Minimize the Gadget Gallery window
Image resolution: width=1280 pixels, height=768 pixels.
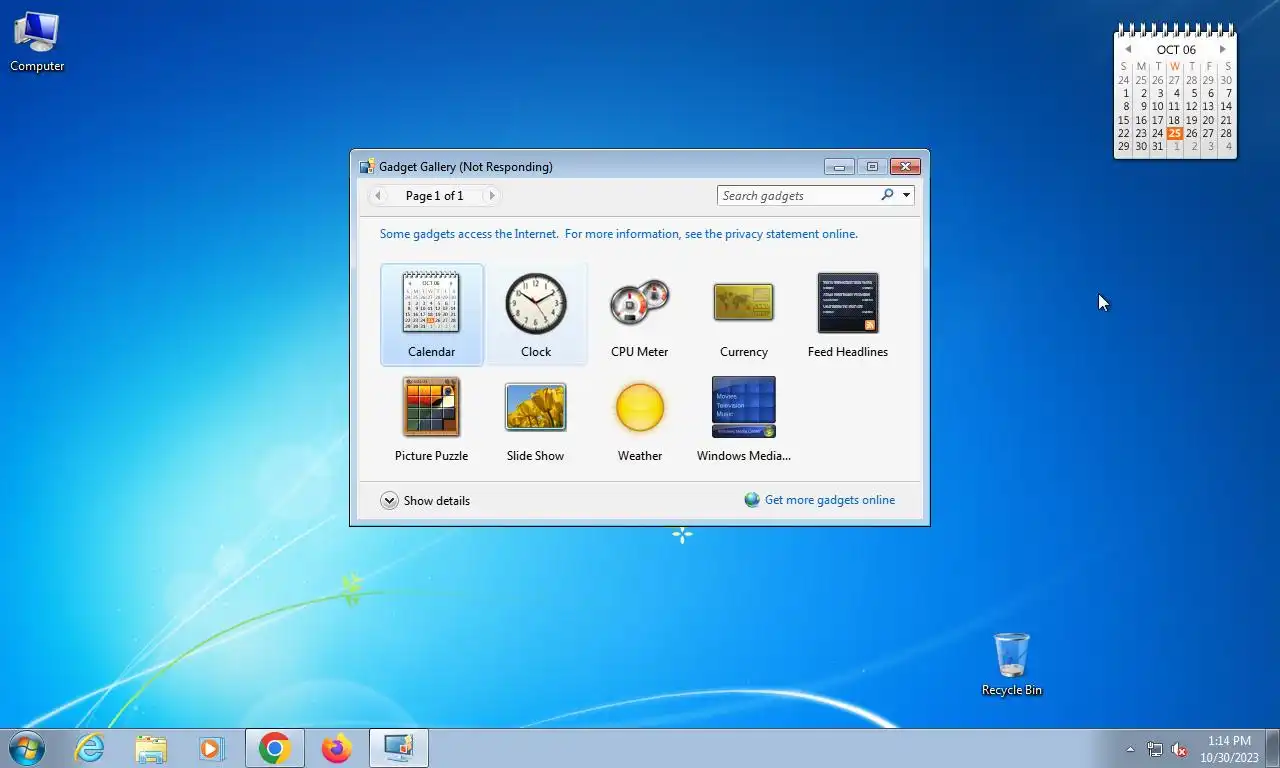pos(839,166)
